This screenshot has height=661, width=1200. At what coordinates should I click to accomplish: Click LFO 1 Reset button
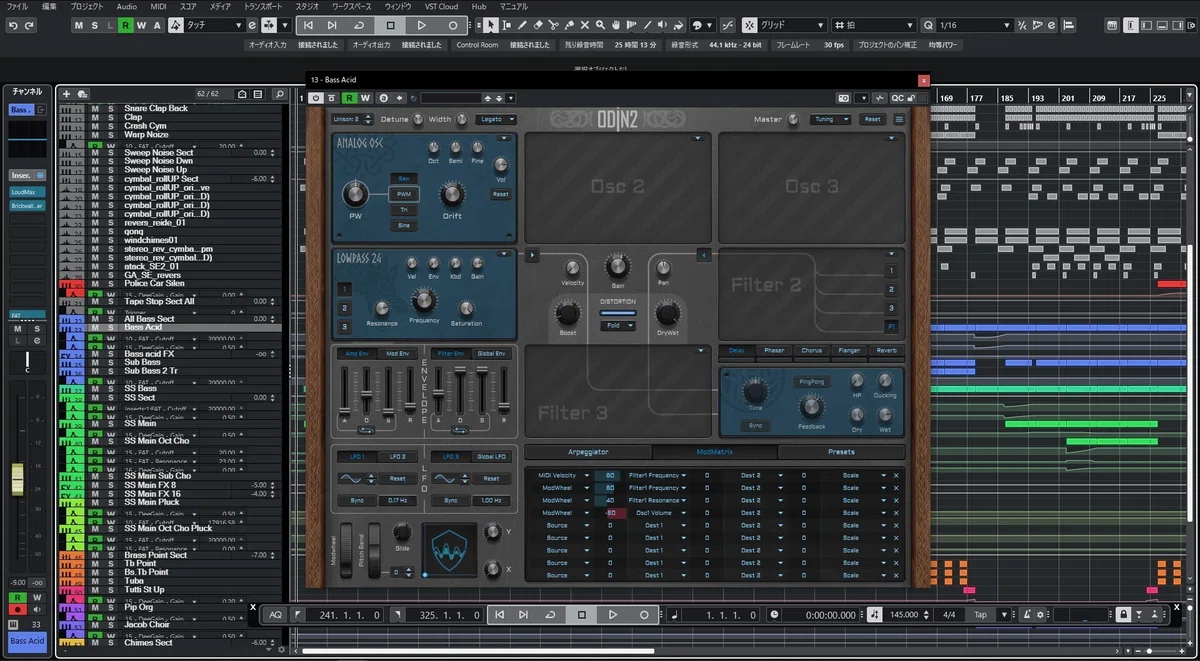click(x=397, y=479)
